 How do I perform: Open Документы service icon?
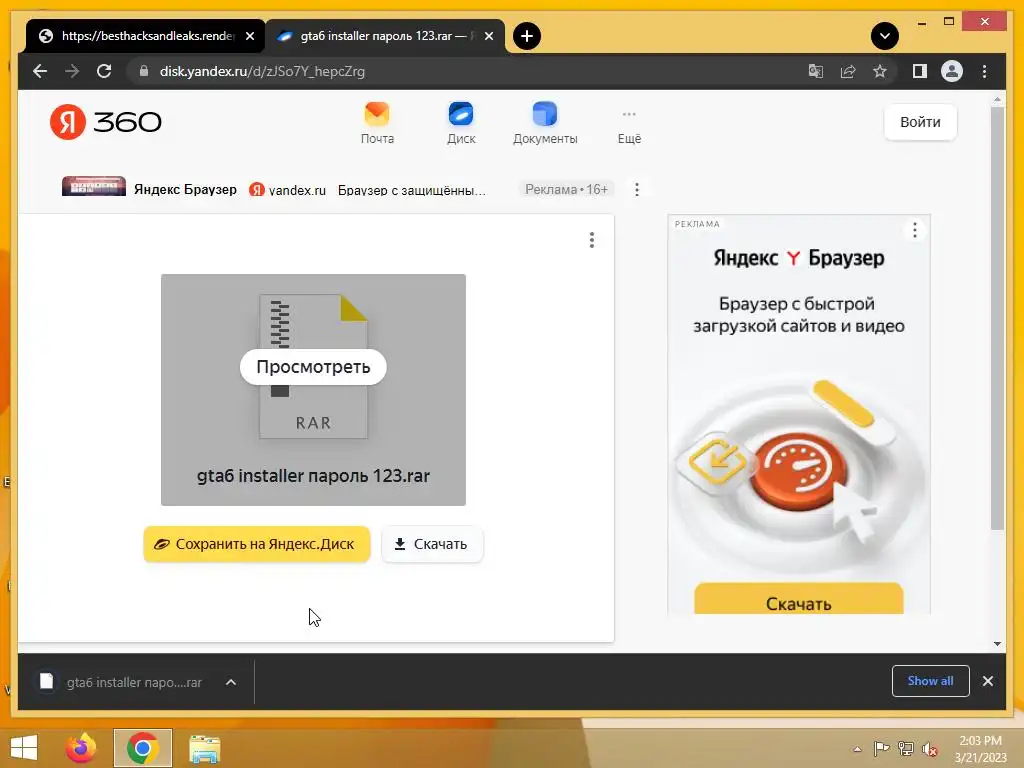[x=545, y=123]
